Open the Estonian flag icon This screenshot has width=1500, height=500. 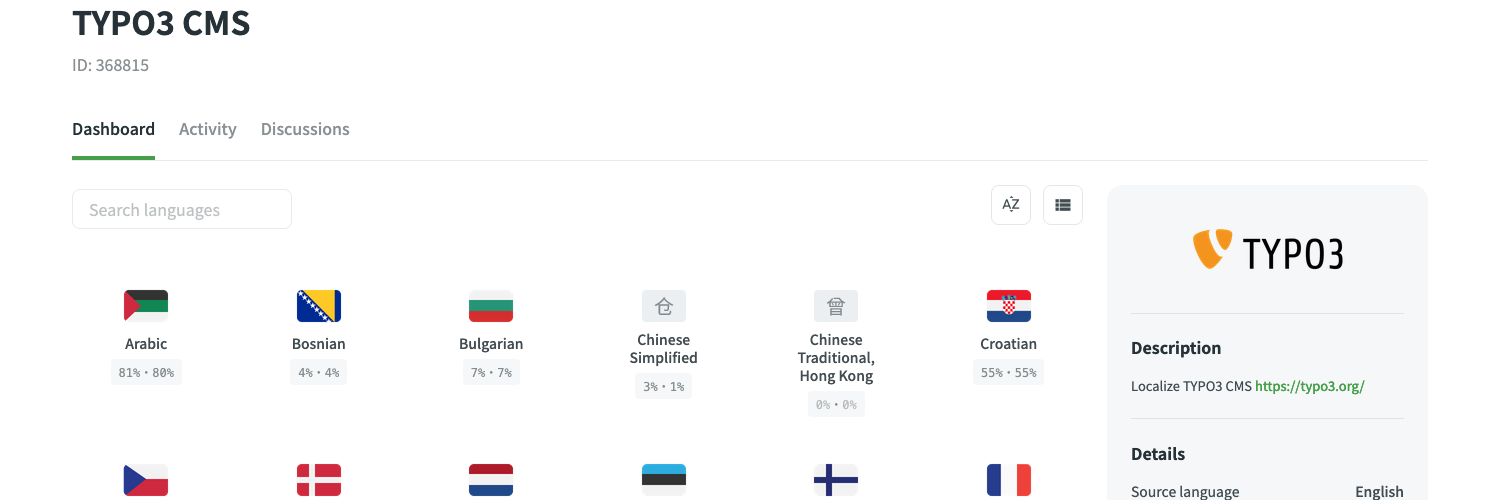pyautogui.click(x=664, y=480)
